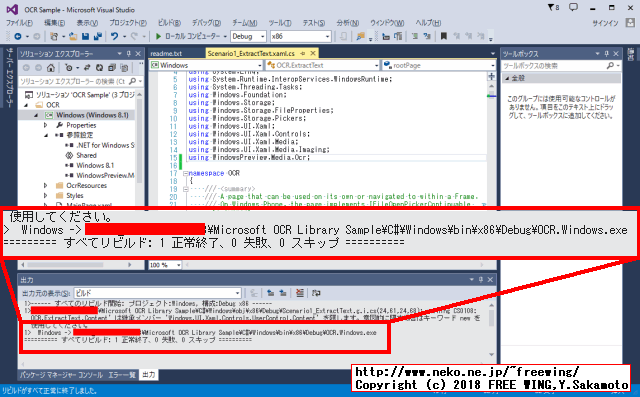This screenshot has width=640, height=397.
Task: Collapse the namespace OCR code block
Action: (186, 173)
